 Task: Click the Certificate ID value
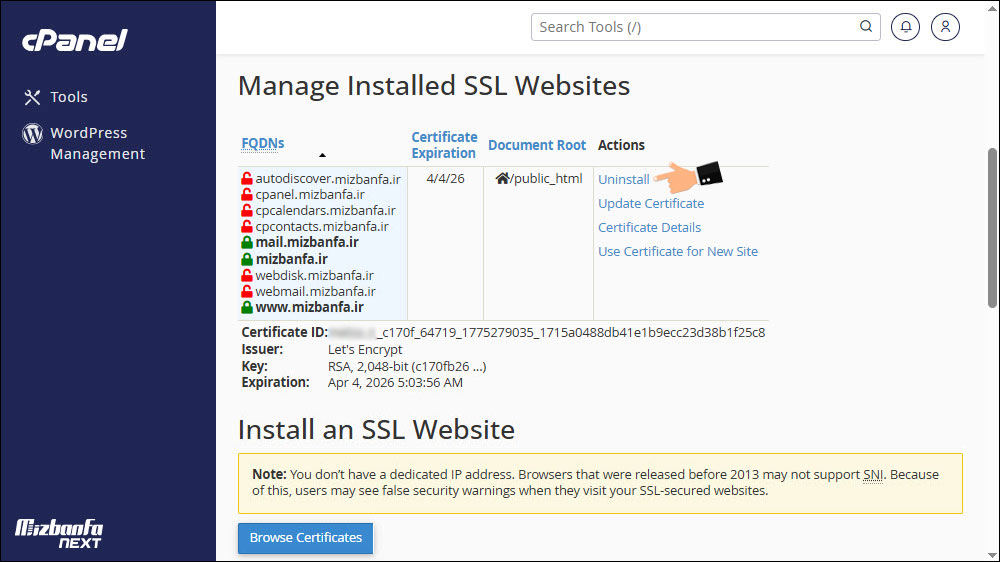click(x=547, y=332)
